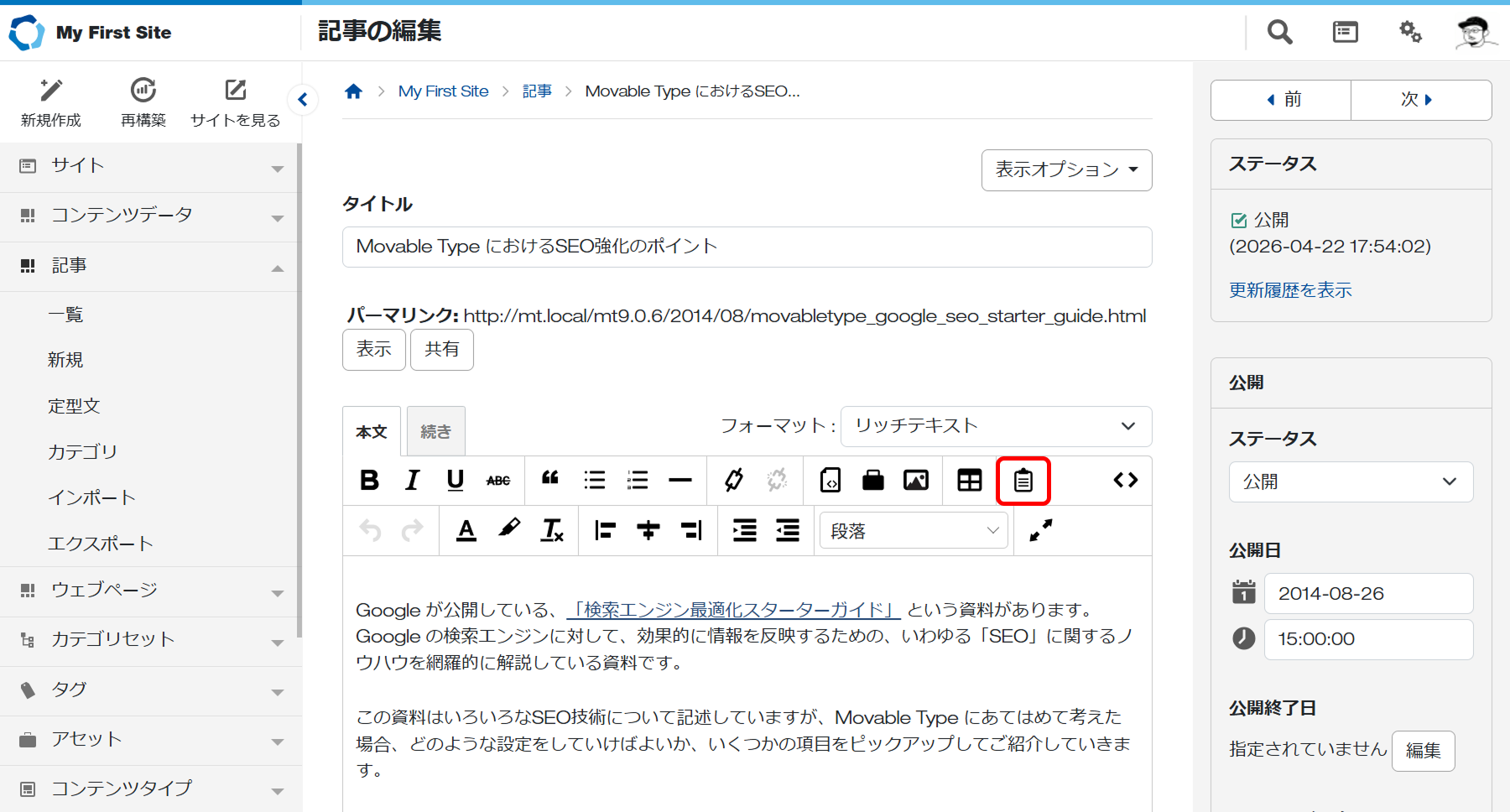Insert a blockquote into the article body
The width and height of the screenshot is (1510, 812).
click(550, 480)
